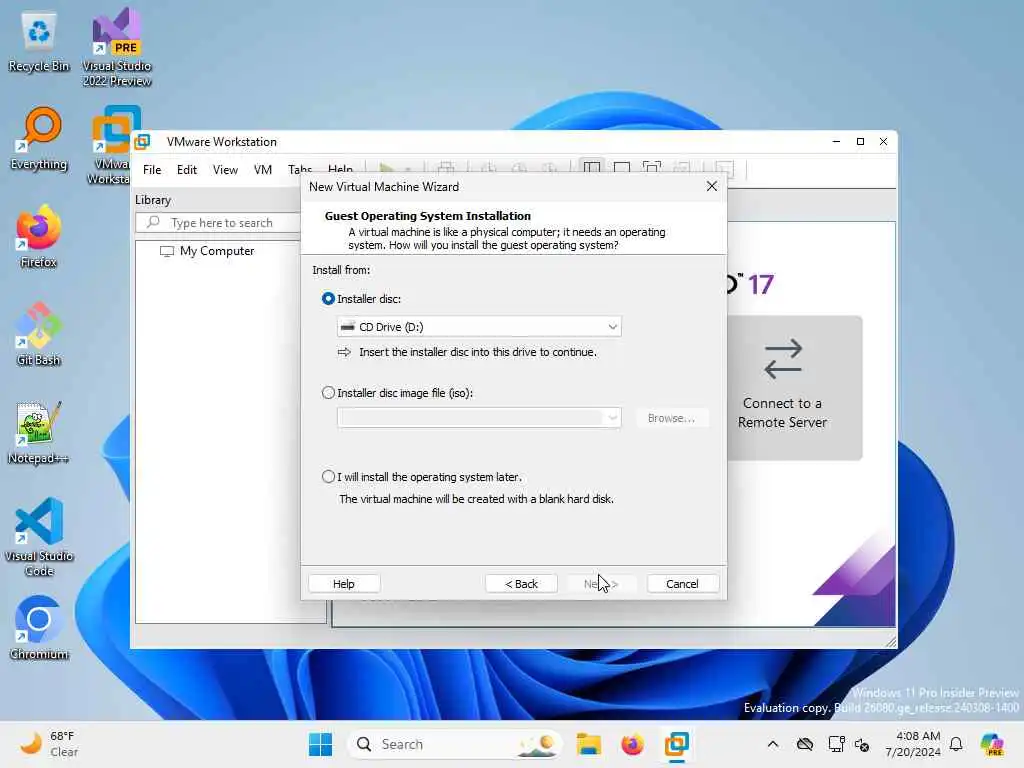Open the View menu
Screen dimensions: 1024x768
click(x=225, y=170)
